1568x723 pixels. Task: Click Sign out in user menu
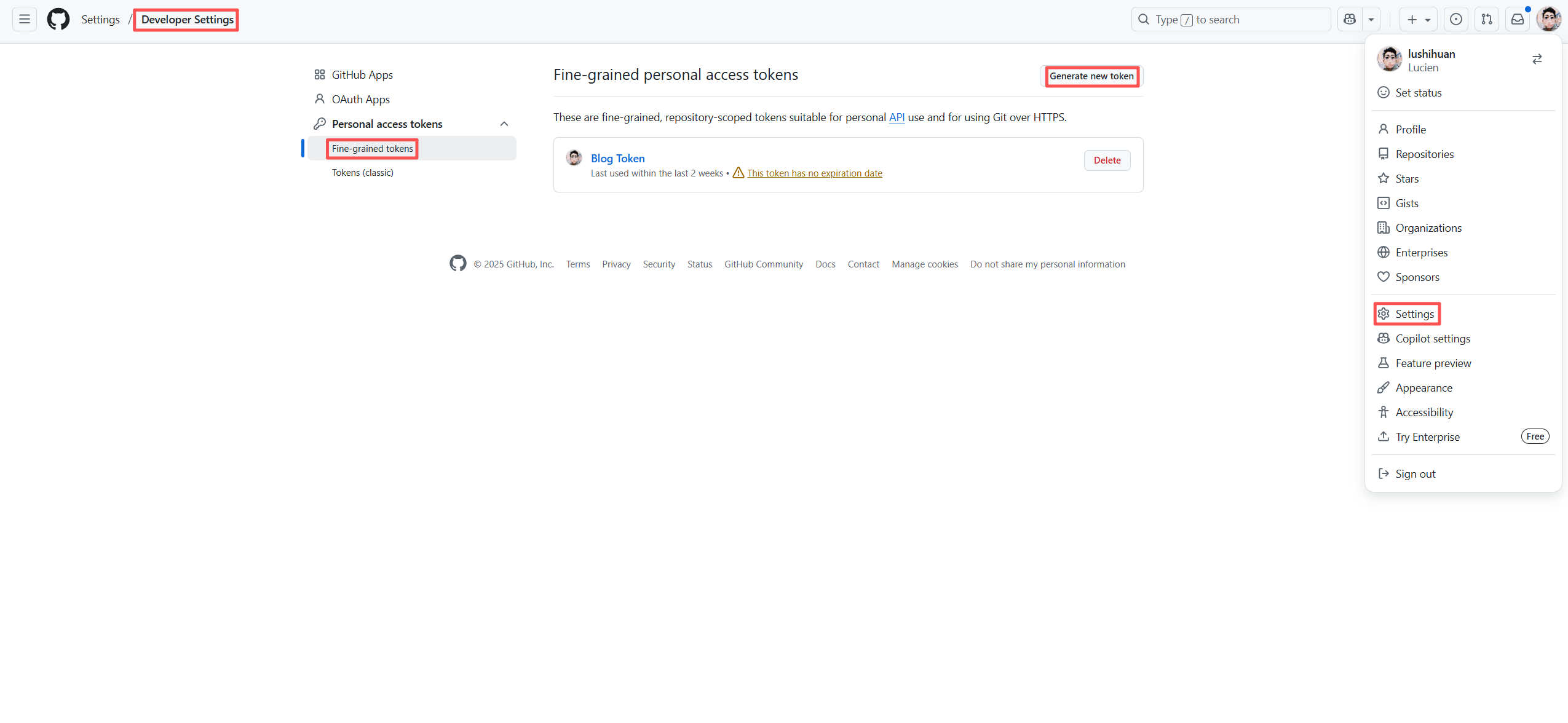(1415, 474)
